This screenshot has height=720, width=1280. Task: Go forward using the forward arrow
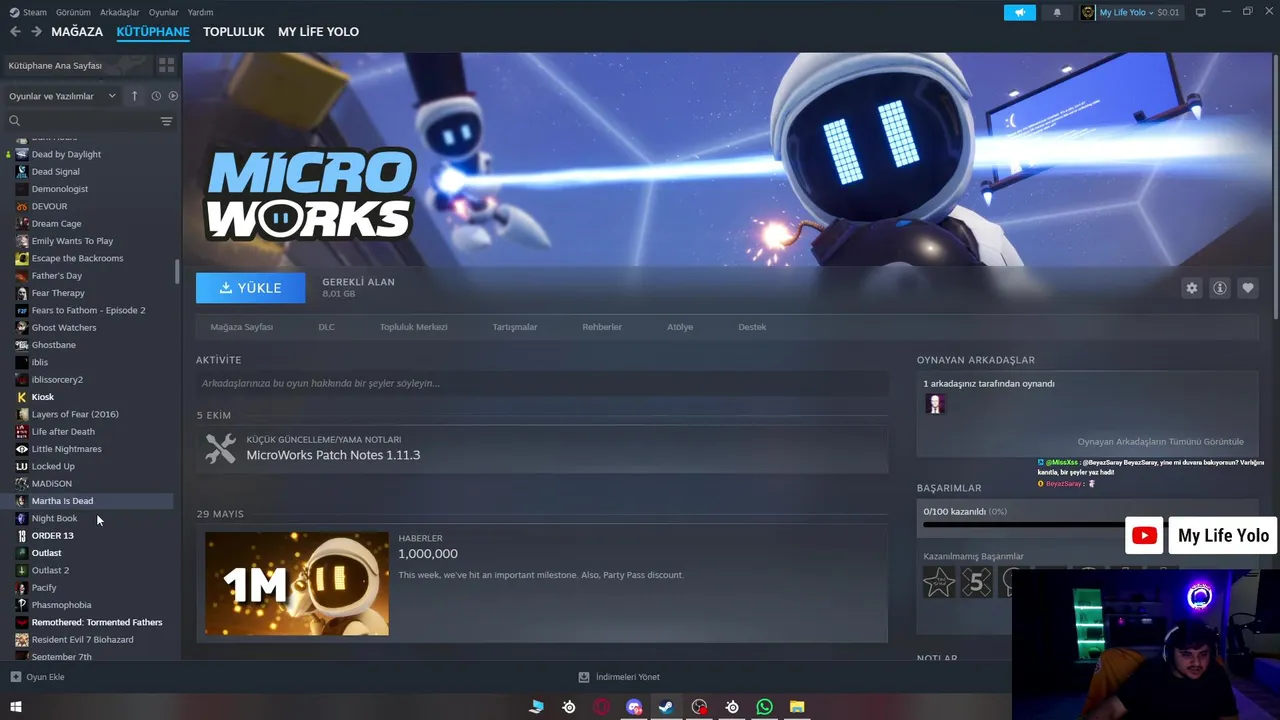pos(37,32)
